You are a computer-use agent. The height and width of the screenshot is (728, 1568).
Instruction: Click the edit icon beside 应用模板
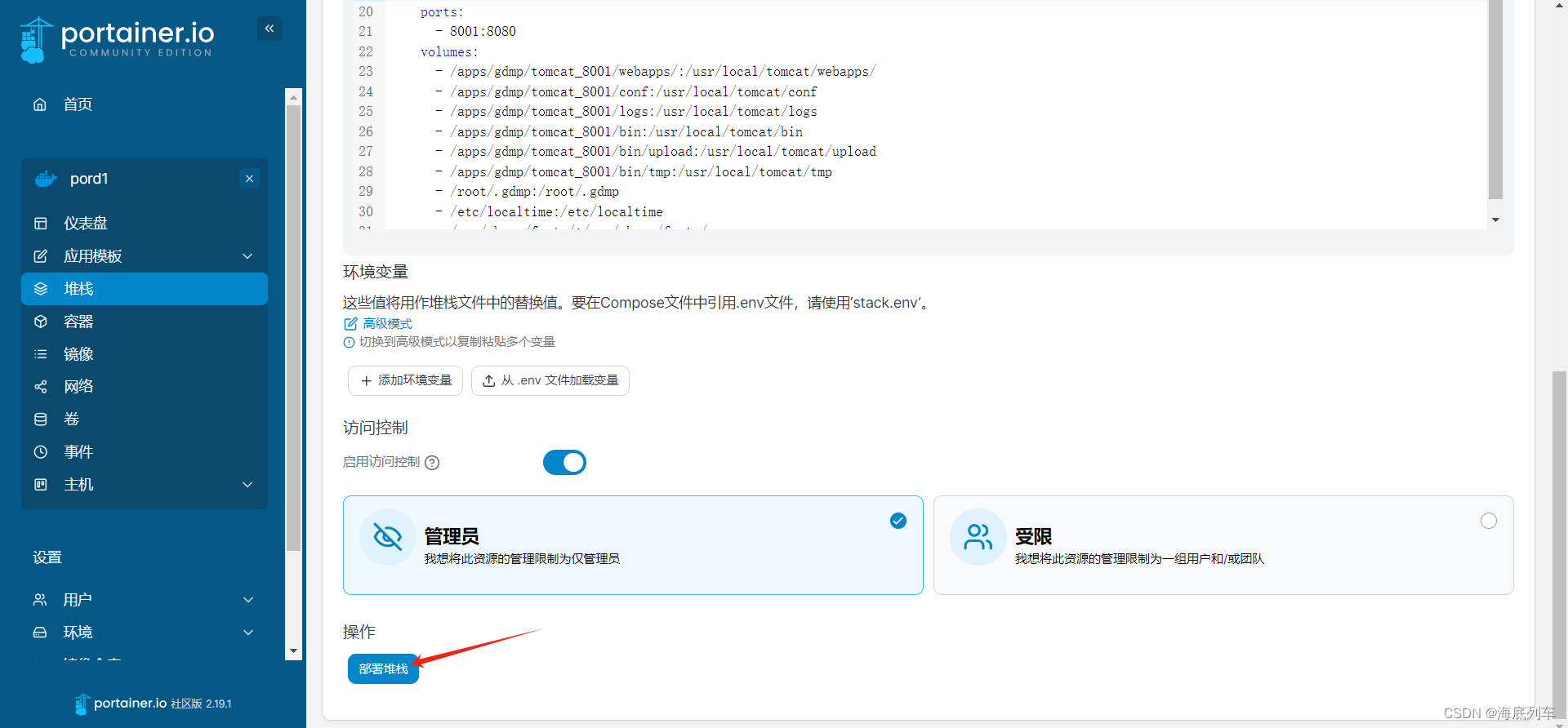point(41,256)
